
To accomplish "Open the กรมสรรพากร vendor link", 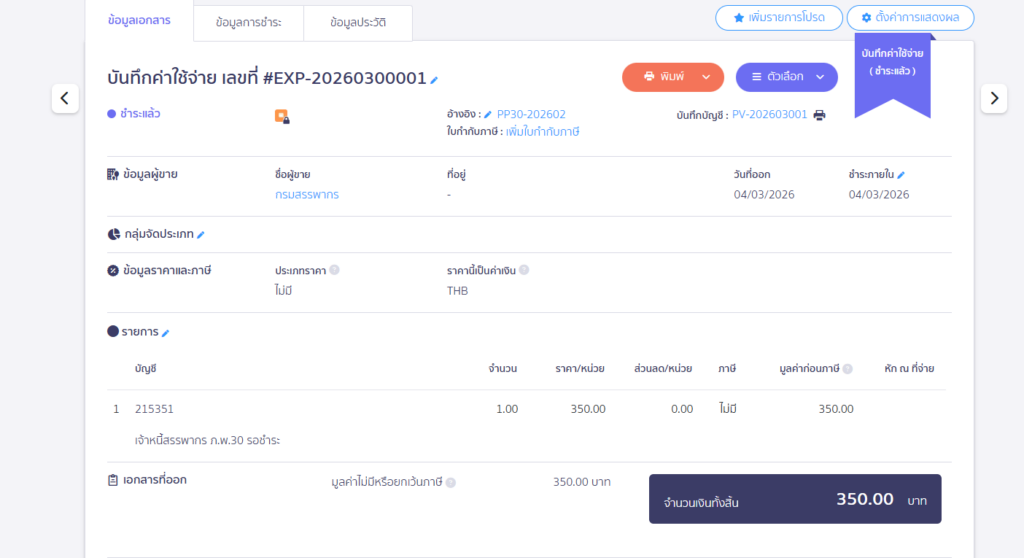I will click(x=307, y=195).
